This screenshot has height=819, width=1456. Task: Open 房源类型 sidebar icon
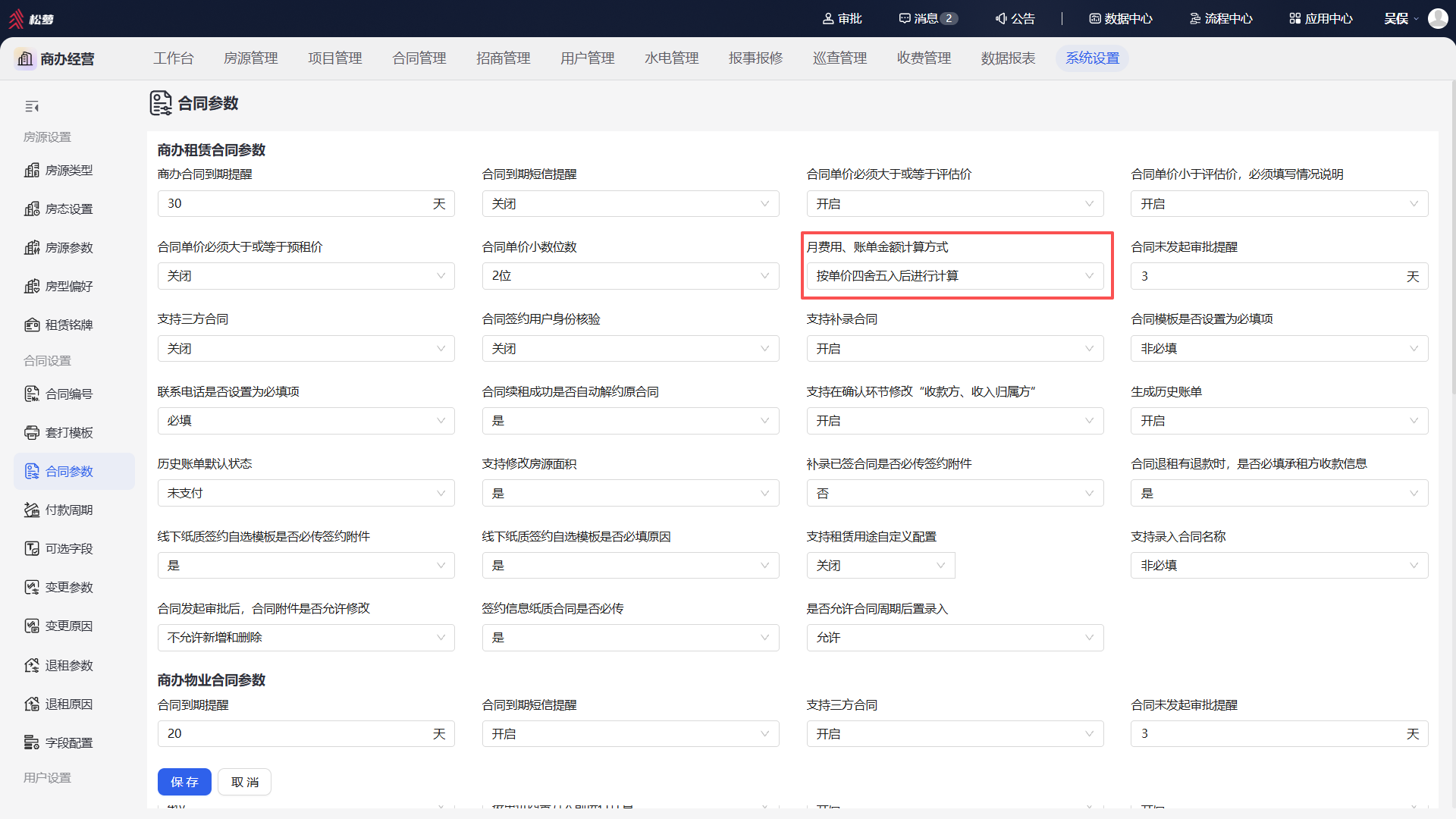click(32, 171)
